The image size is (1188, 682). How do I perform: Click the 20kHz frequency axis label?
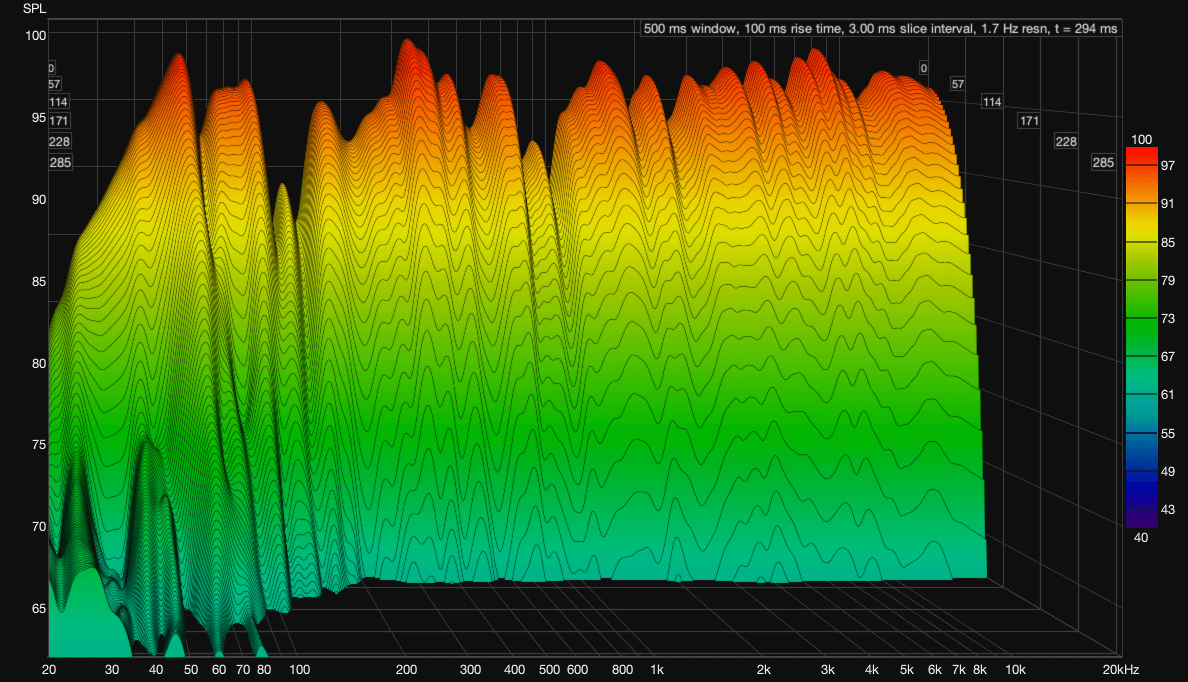pyautogui.click(x=1120, y=669)
